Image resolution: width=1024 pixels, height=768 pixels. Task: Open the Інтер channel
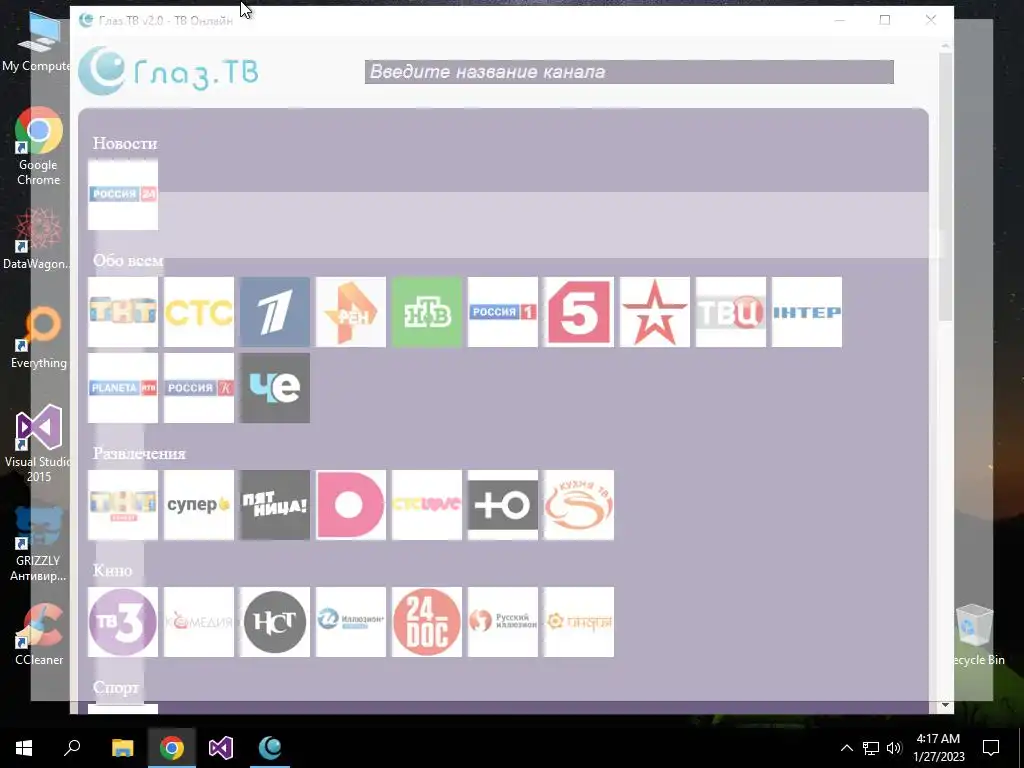(807, 312)
